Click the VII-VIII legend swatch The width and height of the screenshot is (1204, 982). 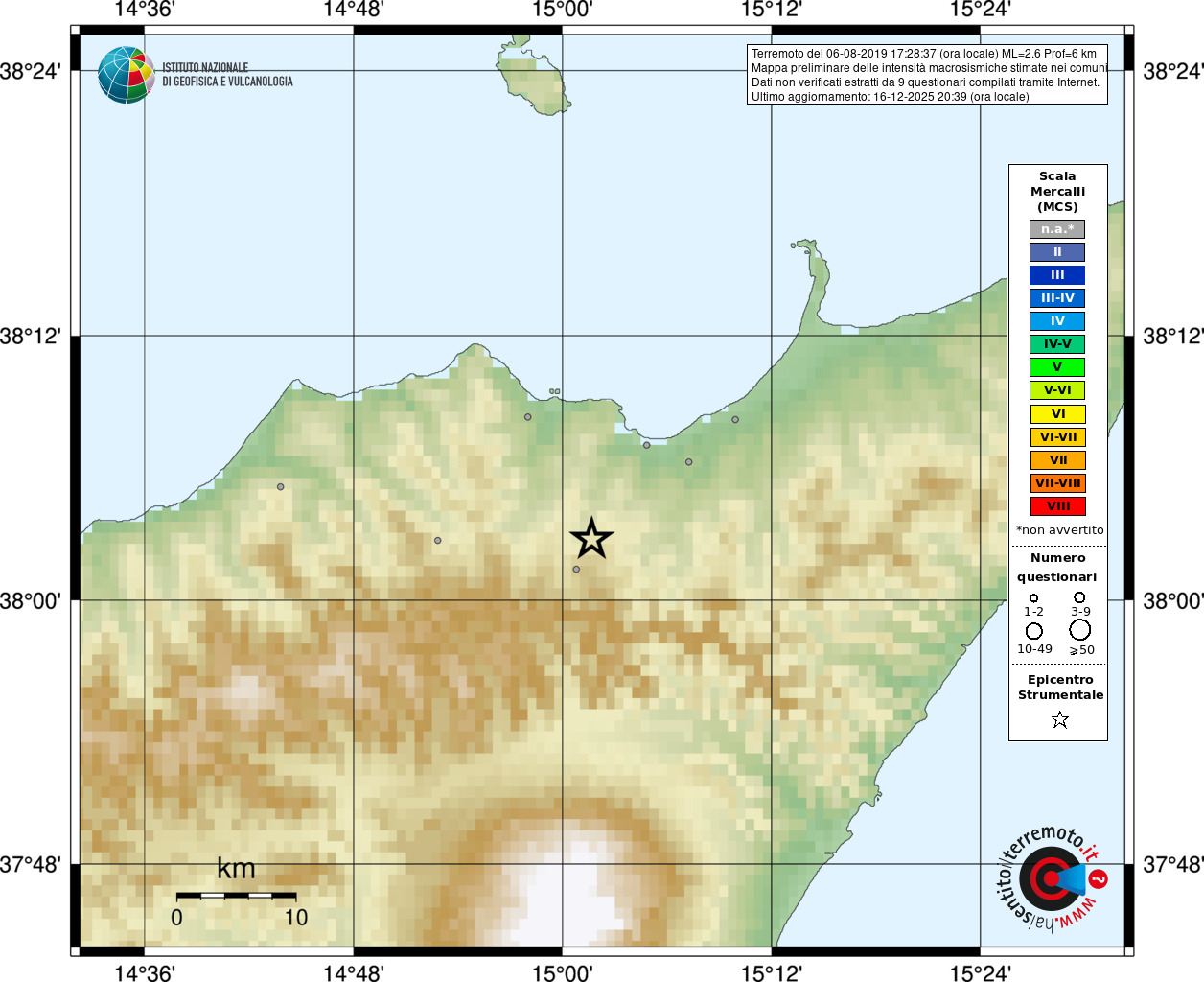coord(1057,483)
